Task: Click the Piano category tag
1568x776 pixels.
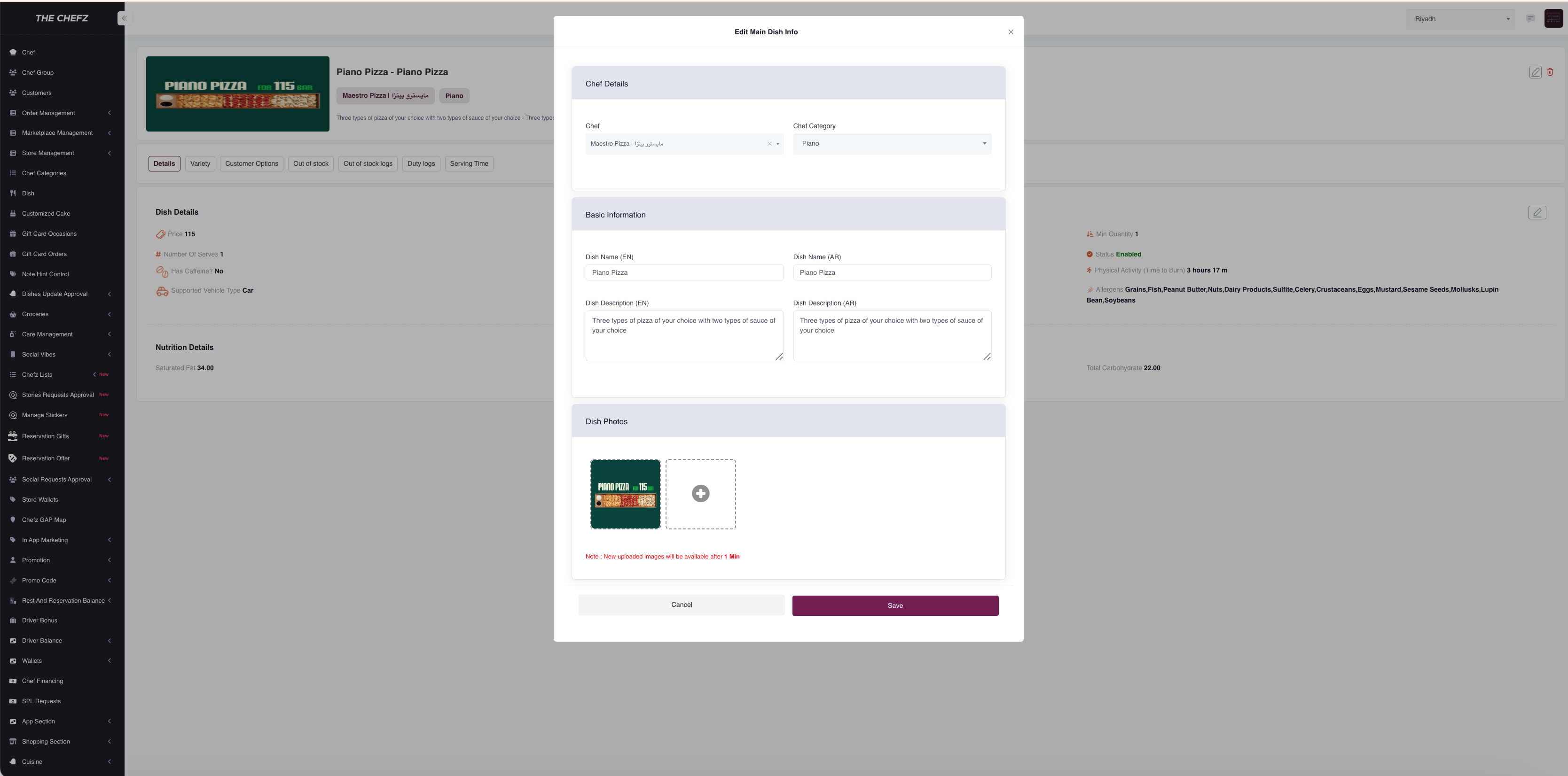Action: 454,96
